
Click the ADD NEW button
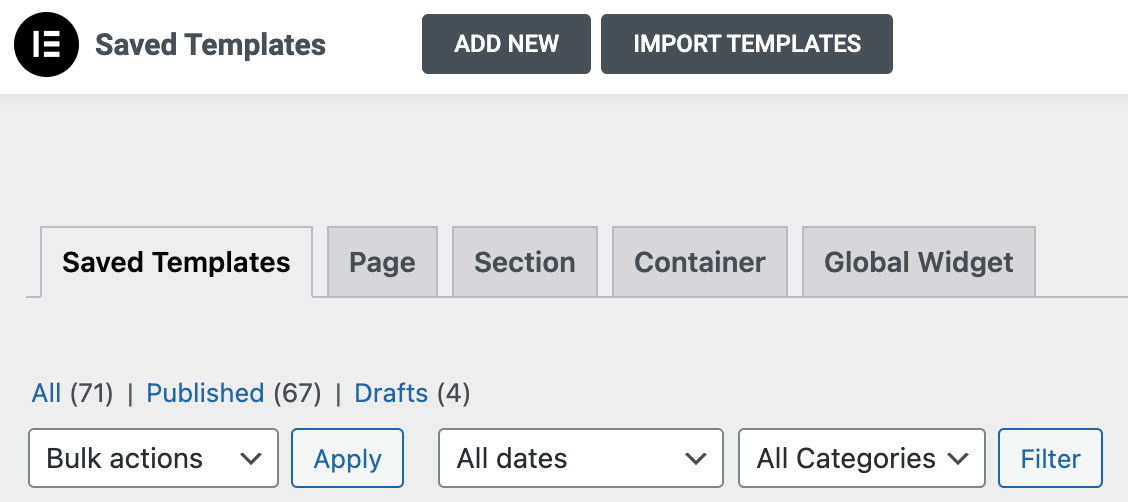(506, 44)
